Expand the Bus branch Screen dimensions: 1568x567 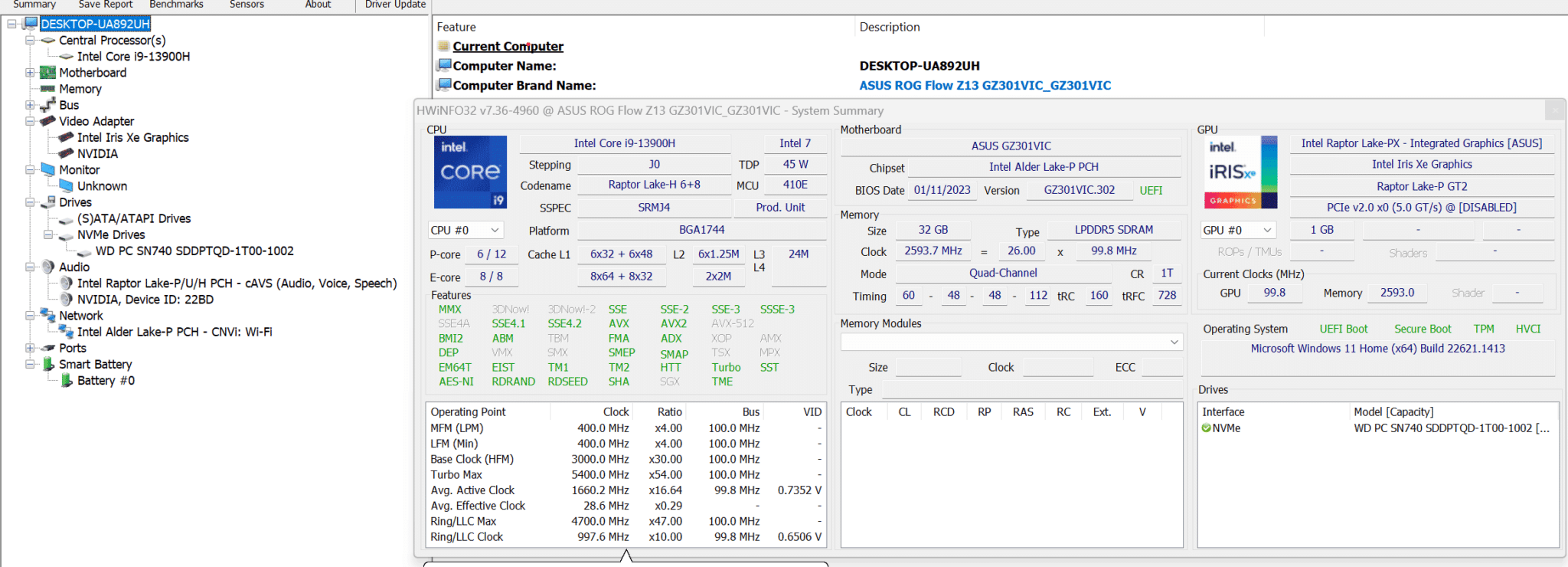pos(30,105)
